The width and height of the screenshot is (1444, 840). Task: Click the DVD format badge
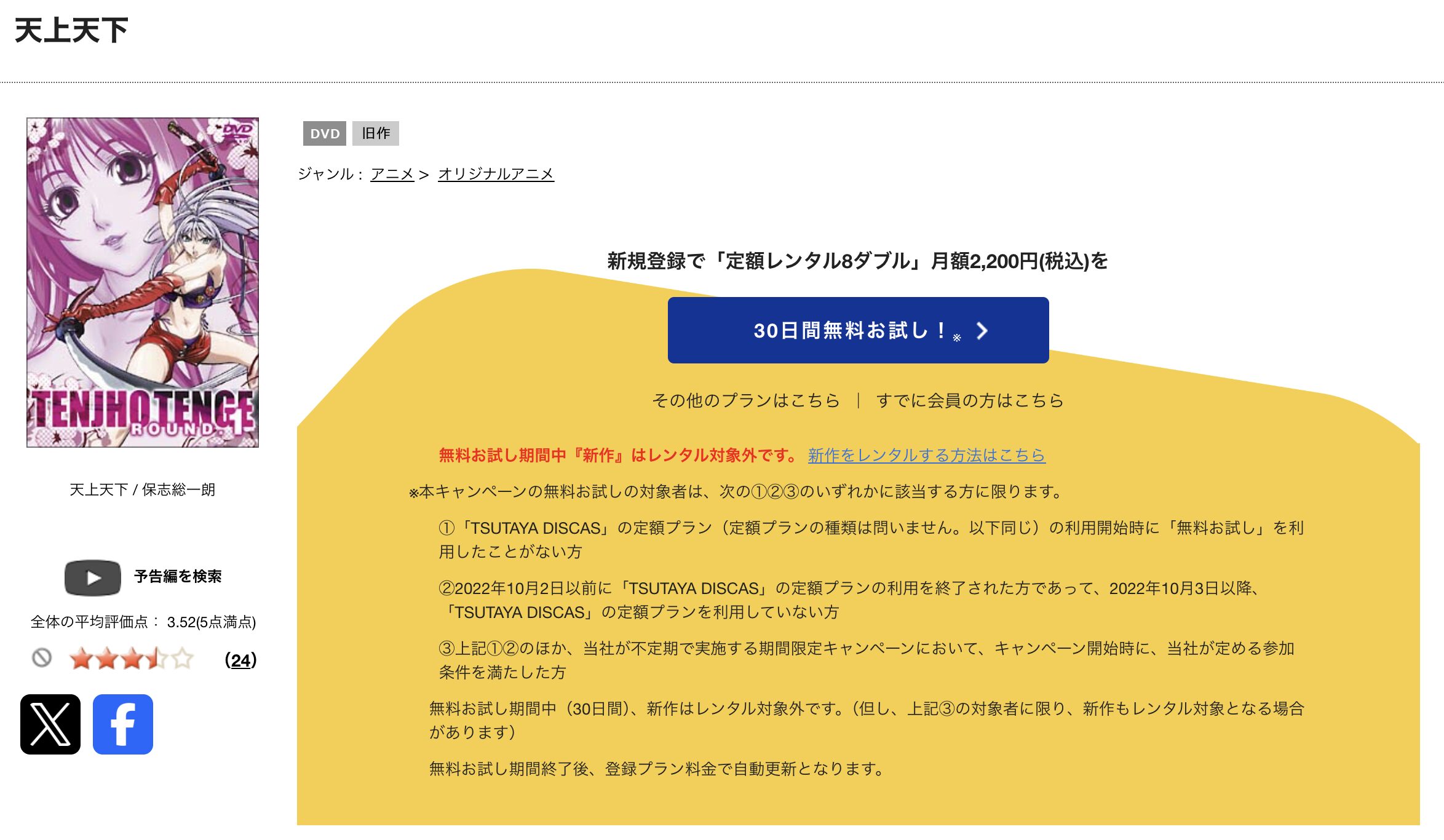tap(325, 133)
